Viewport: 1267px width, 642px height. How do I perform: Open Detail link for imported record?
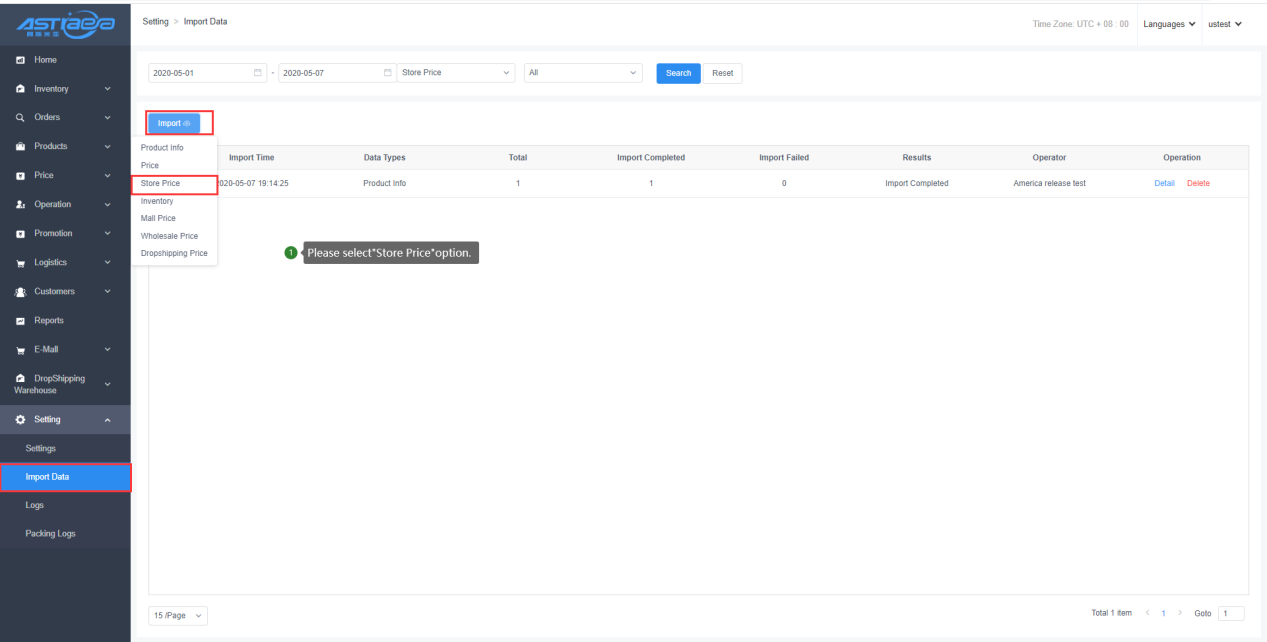[x=1164, y=184]
